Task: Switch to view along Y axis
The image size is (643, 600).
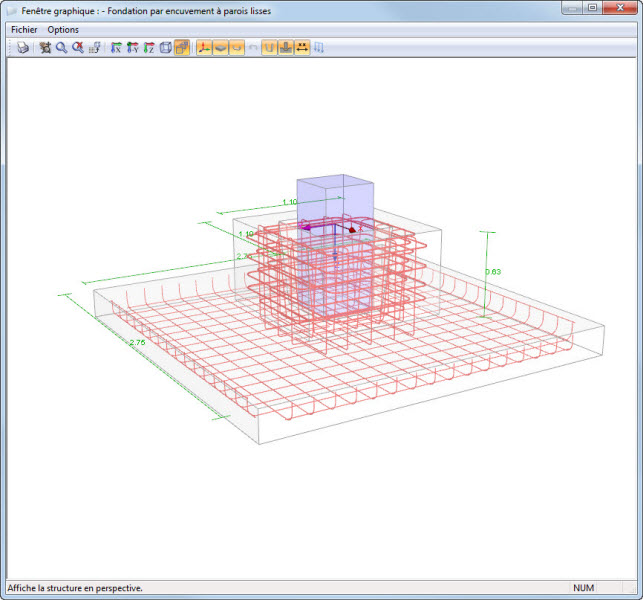Action: 132,48
